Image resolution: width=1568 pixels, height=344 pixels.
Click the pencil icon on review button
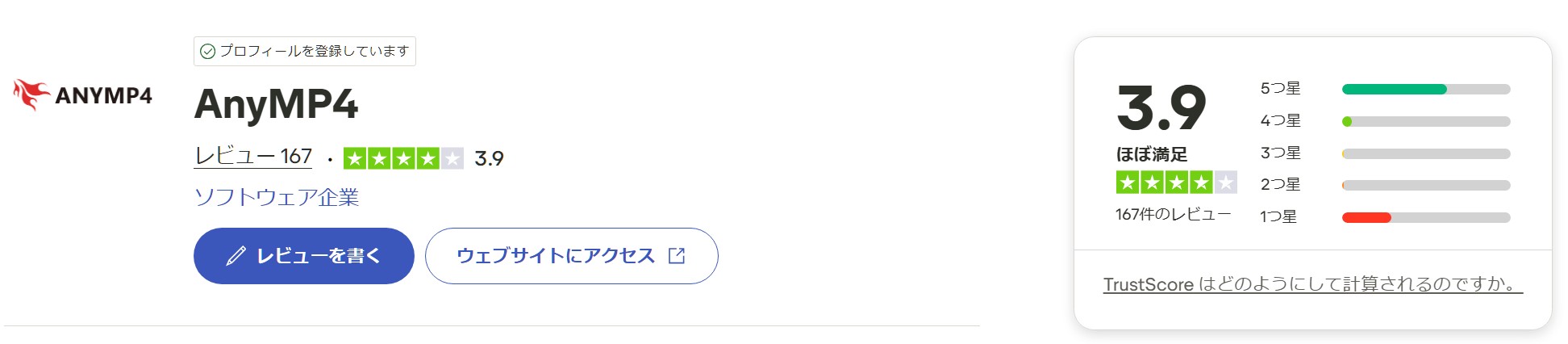(x=236, y=256)
